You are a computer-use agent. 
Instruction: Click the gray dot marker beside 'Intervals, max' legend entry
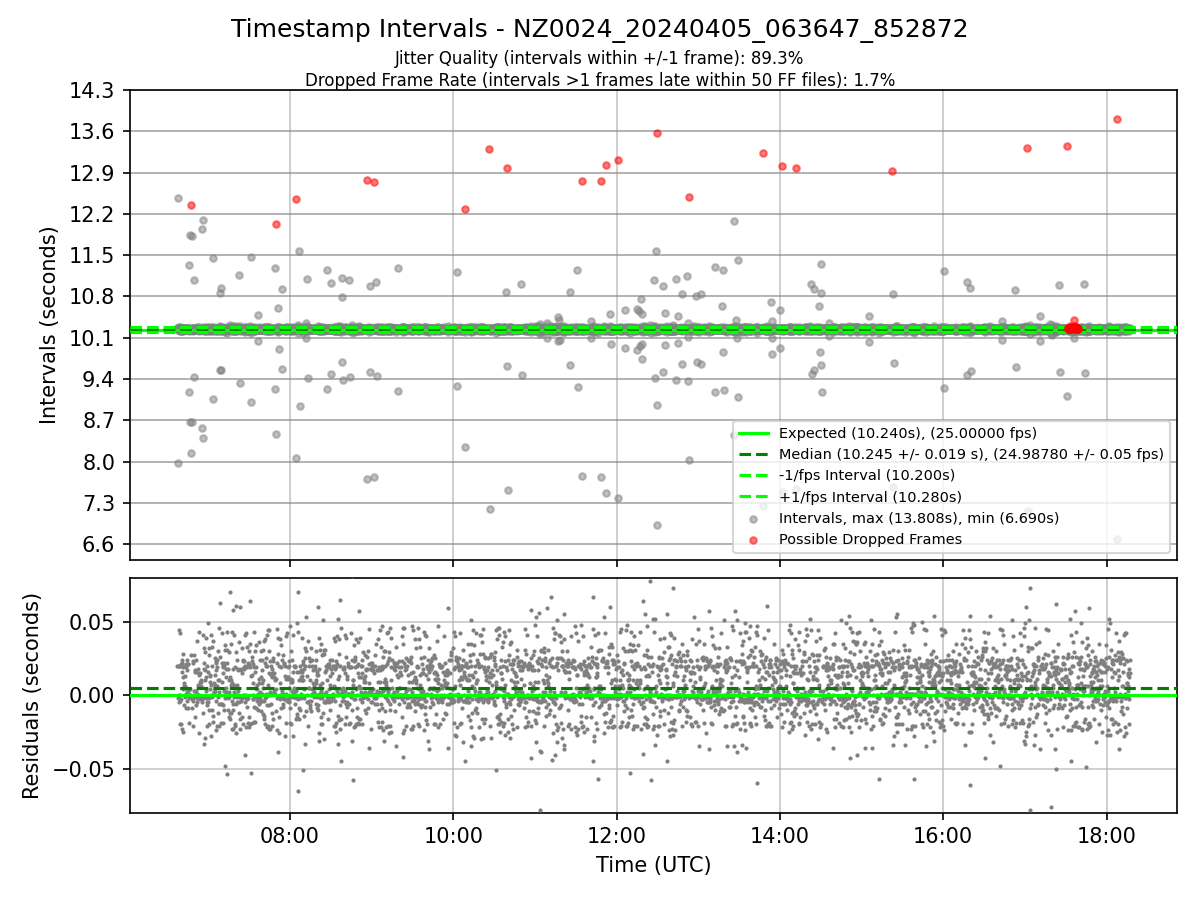[754, 519]
